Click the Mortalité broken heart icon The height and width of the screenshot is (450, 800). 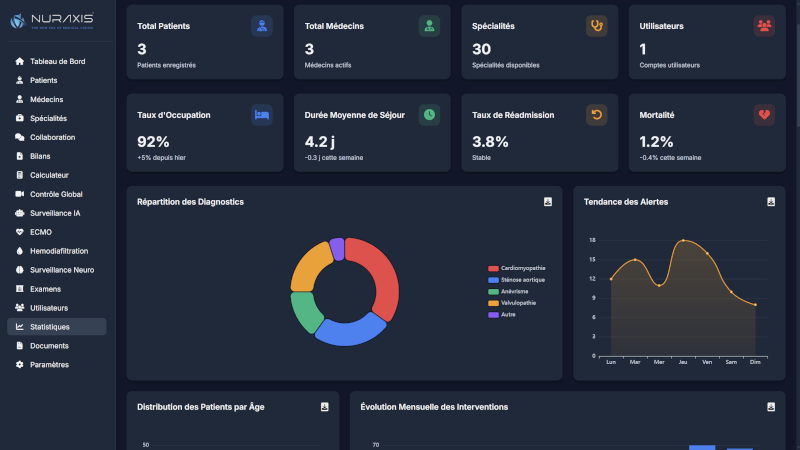764,115
